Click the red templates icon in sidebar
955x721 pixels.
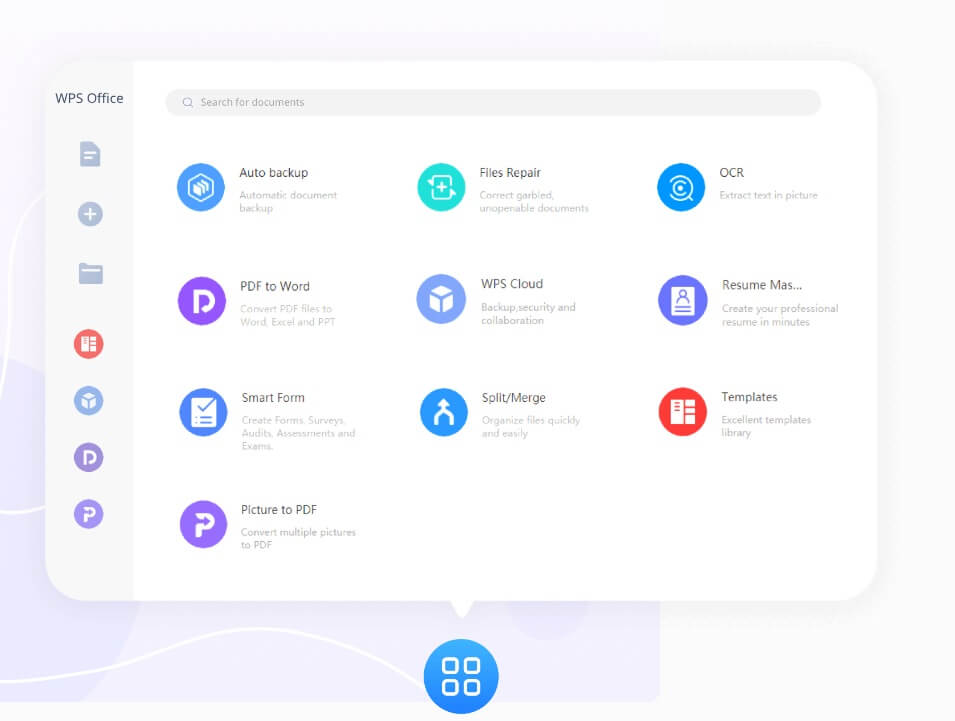(x=89, y=344)
